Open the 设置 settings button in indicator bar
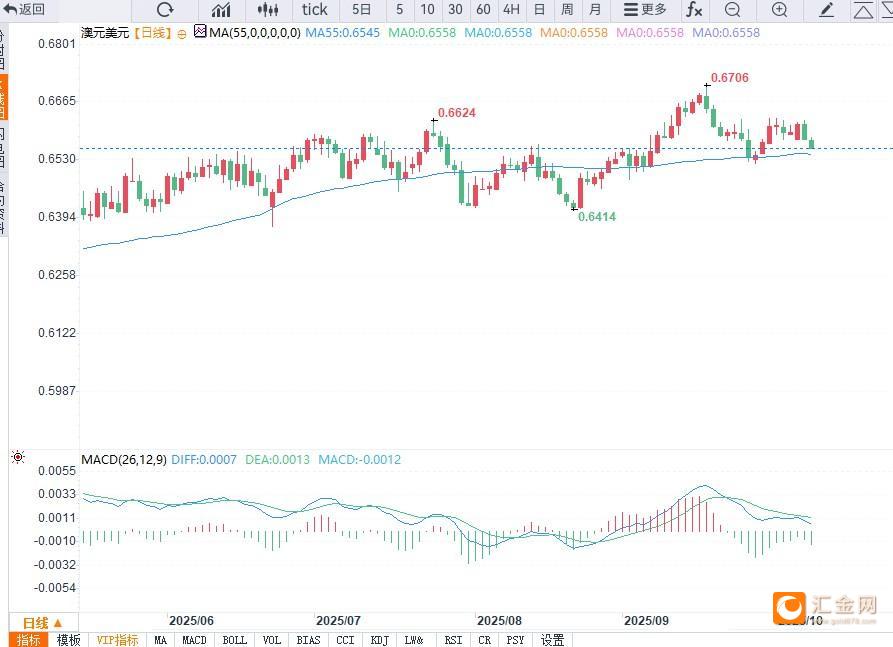Viewport: 893px width, 647px height. (x=552, y=640)
